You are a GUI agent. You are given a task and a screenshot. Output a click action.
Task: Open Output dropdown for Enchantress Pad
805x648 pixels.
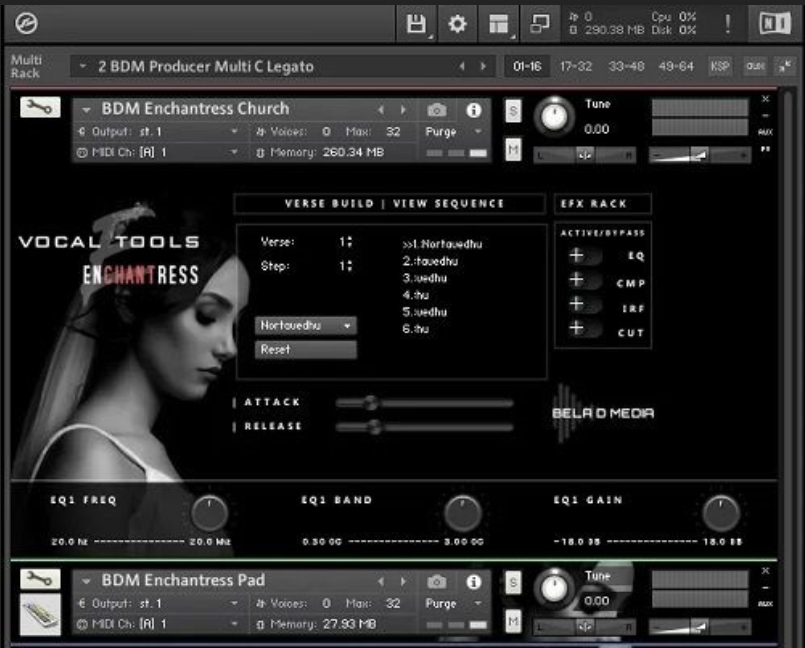[160, 604]
